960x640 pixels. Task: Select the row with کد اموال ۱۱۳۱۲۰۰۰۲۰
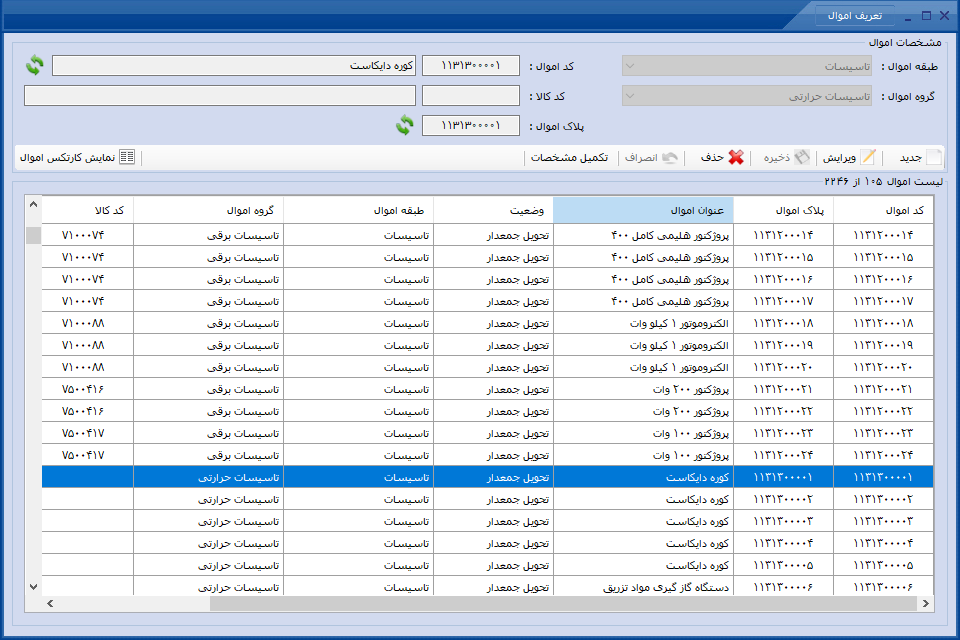487,367
